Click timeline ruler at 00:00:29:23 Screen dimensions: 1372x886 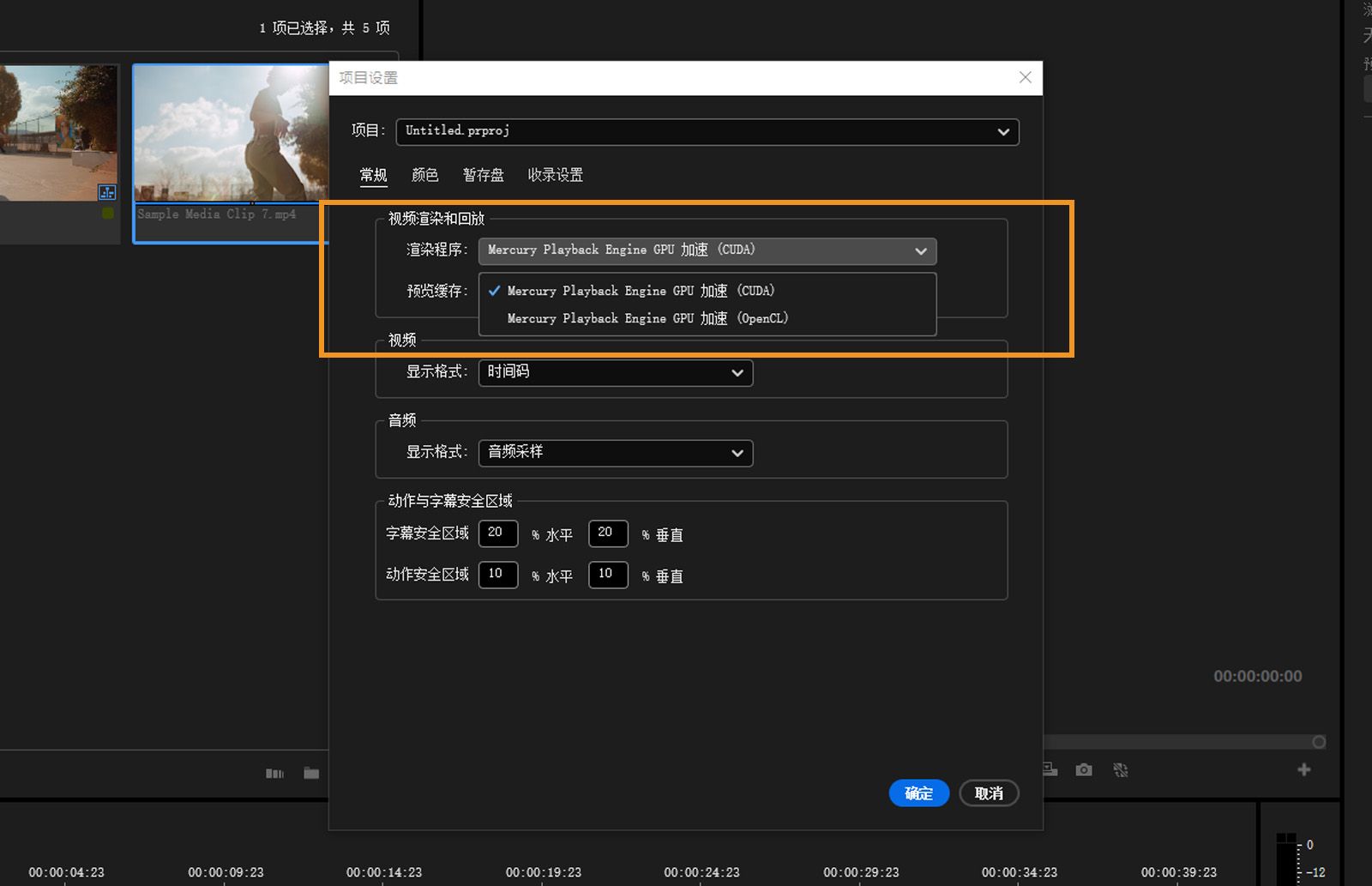[x=861, y=872]
